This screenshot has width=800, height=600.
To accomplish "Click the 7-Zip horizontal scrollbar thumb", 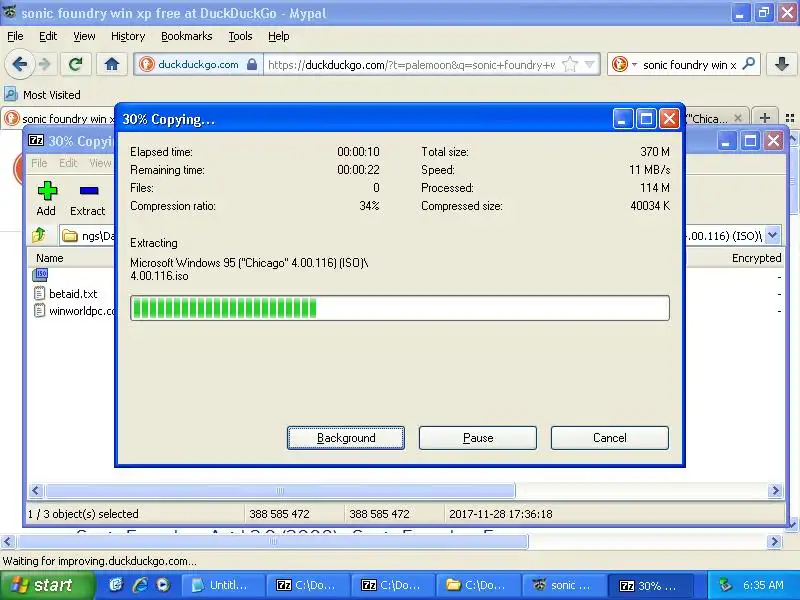I will click(280, 491).
